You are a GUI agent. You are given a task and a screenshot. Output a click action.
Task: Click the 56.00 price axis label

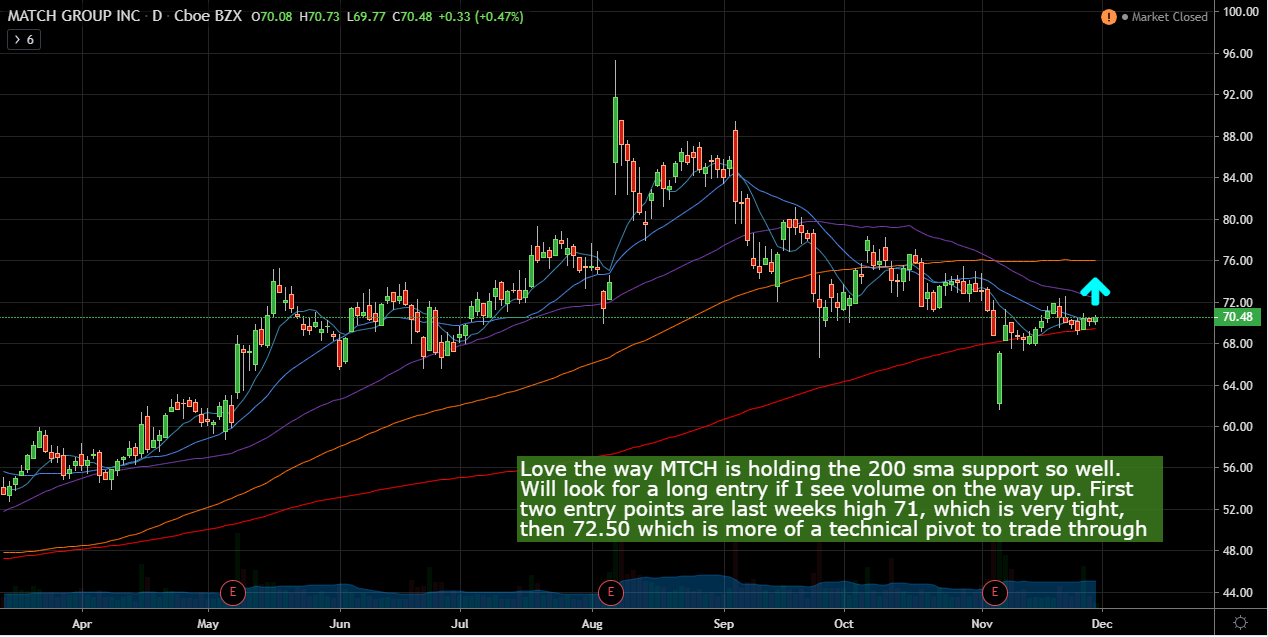(1240, 468)
